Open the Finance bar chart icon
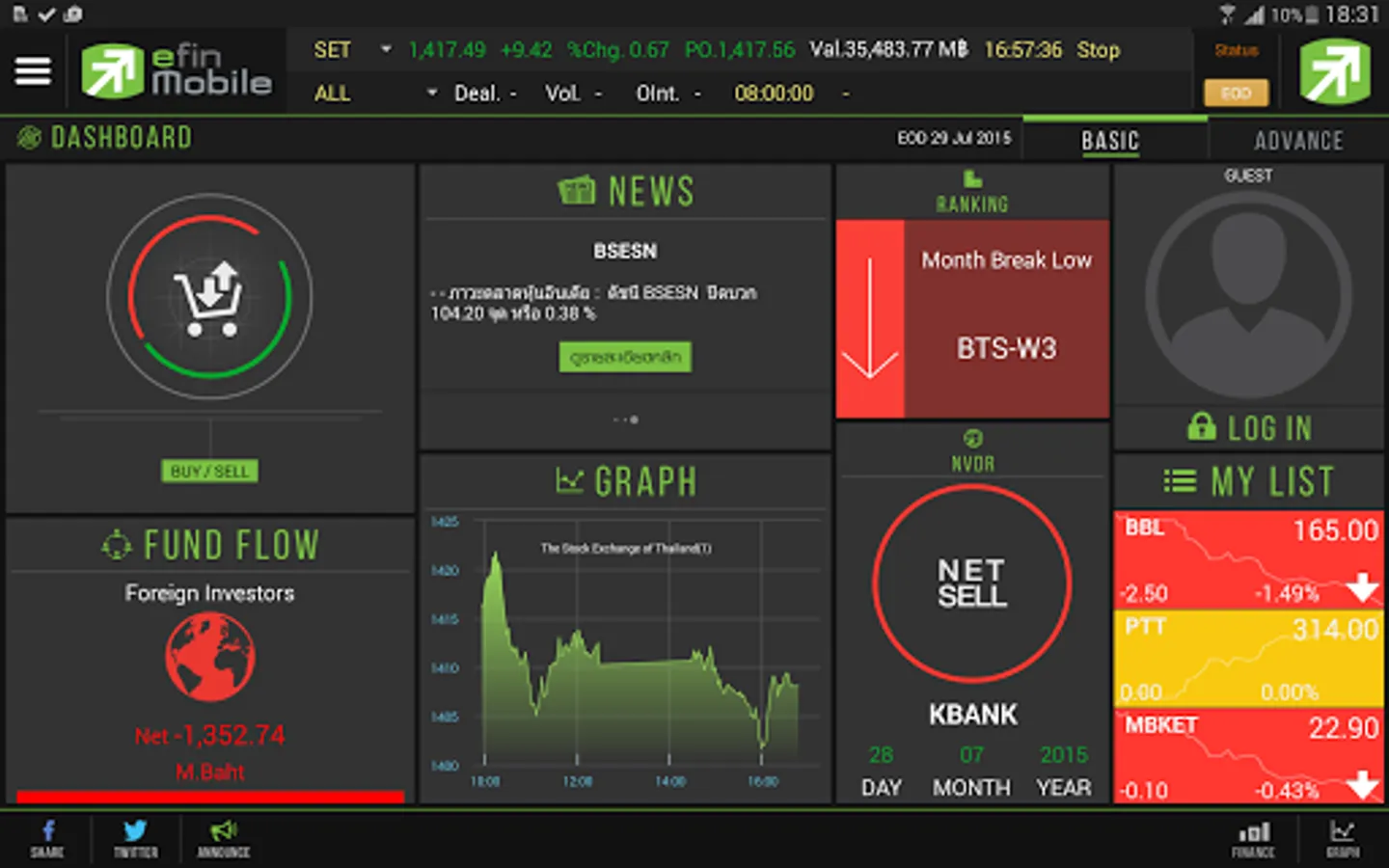The width and height of the screenshot is (1389, 868). pos(1253,838)
